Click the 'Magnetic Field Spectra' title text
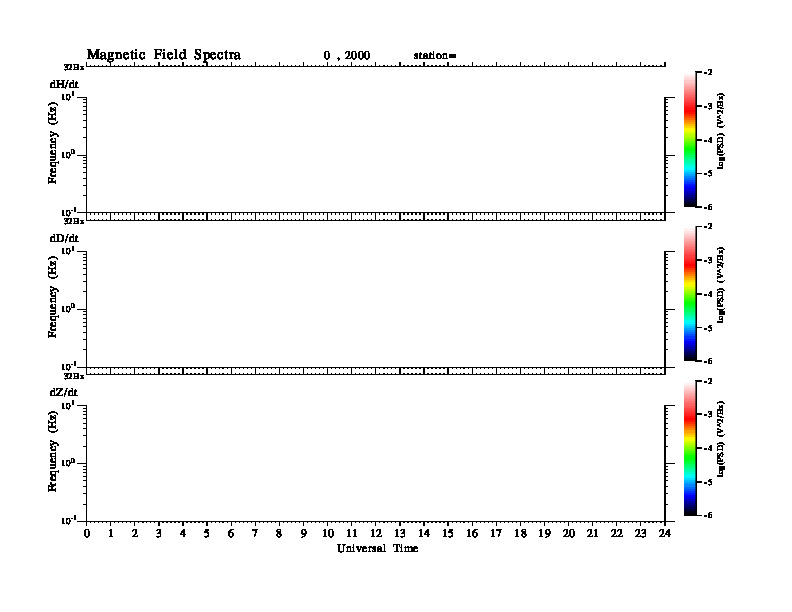Image resolution: width=792 pixels, height=612 pixels. pos(164,55)
